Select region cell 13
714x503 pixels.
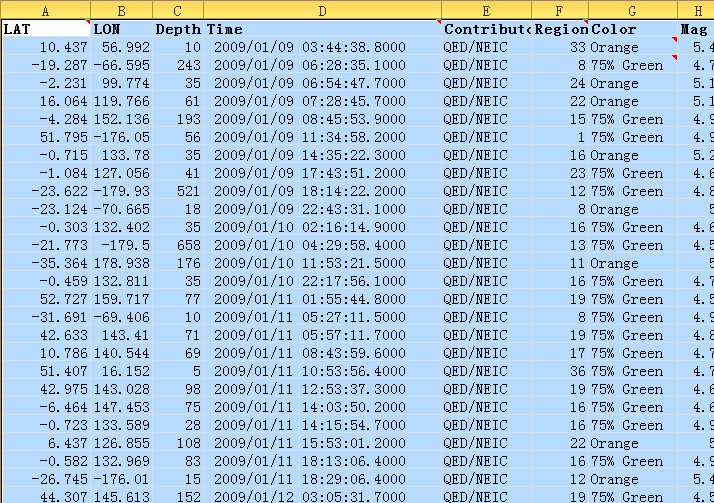tap(560, 244)
